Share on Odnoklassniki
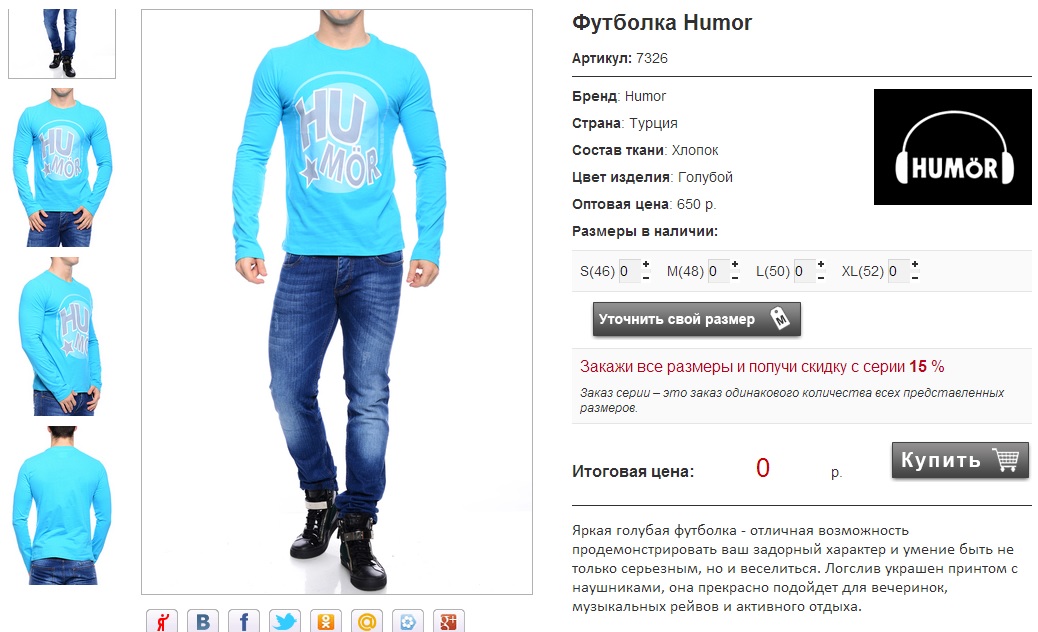 (x=326, y=621)
